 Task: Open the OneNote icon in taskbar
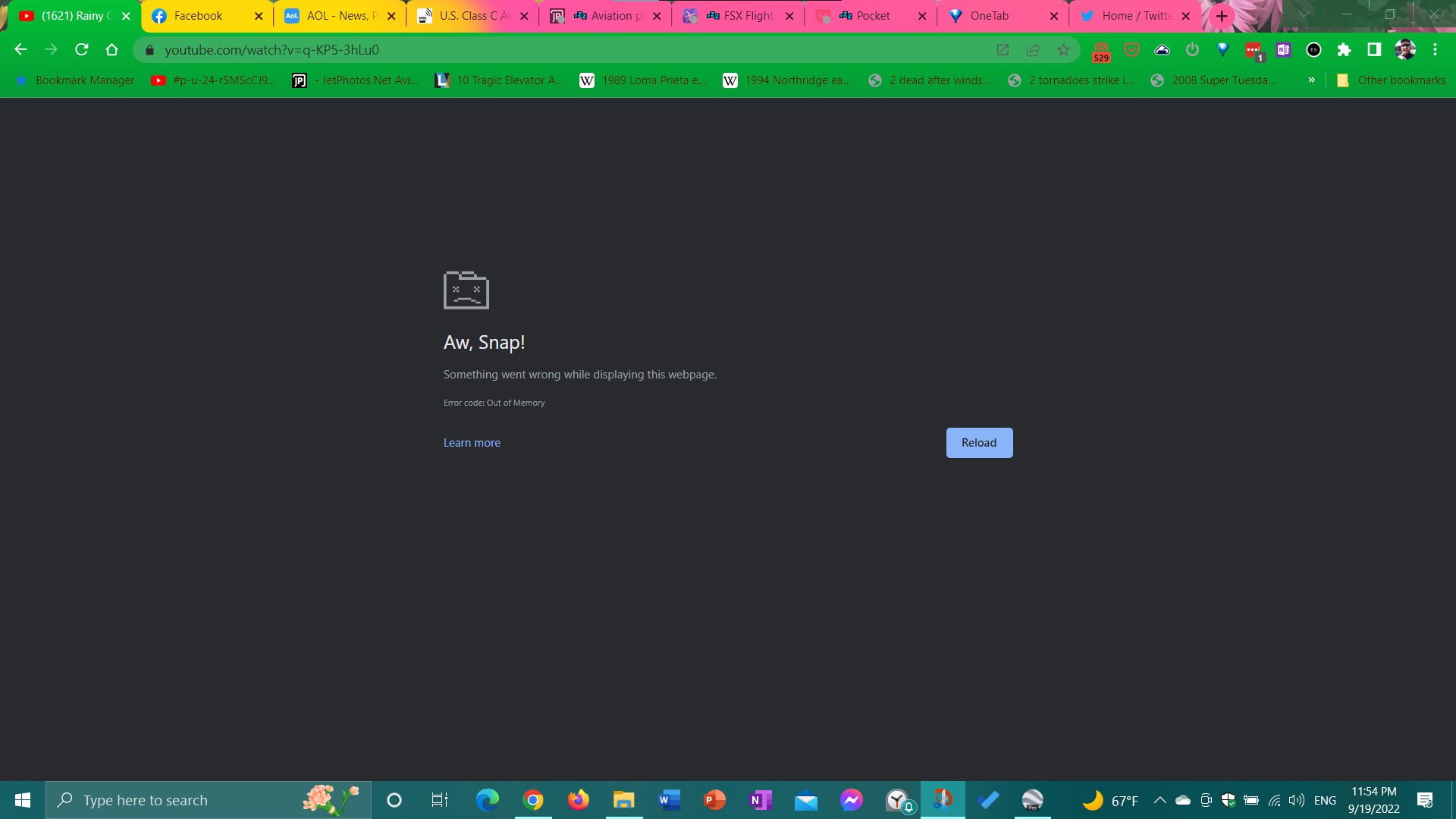(x=761, y=799)
